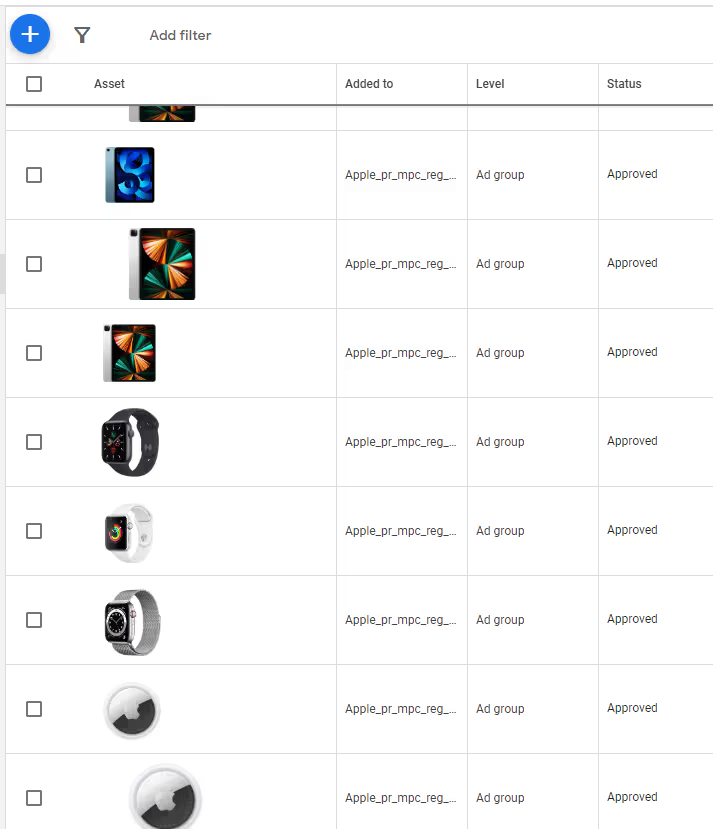
Task: Click the white Apple Watch image
Action: (x=129, y=533)
